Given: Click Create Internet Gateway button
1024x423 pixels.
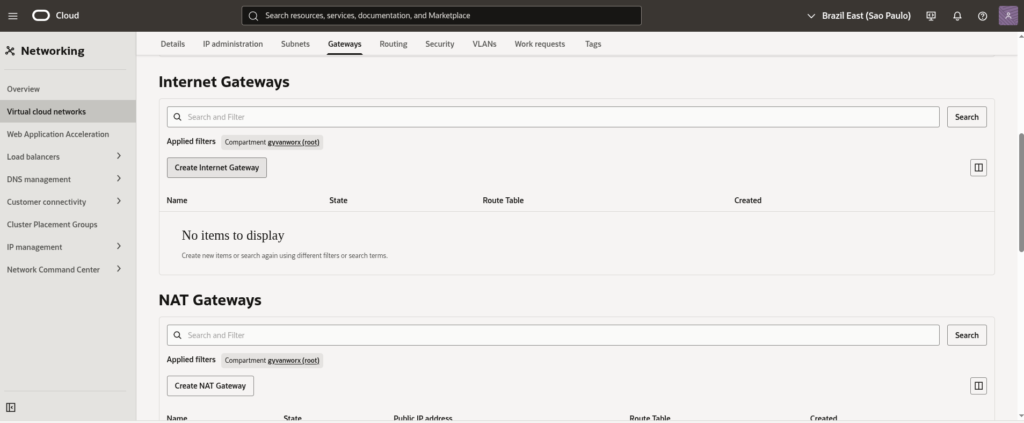Looking at the screenshot, I should (x=217, y=168).
